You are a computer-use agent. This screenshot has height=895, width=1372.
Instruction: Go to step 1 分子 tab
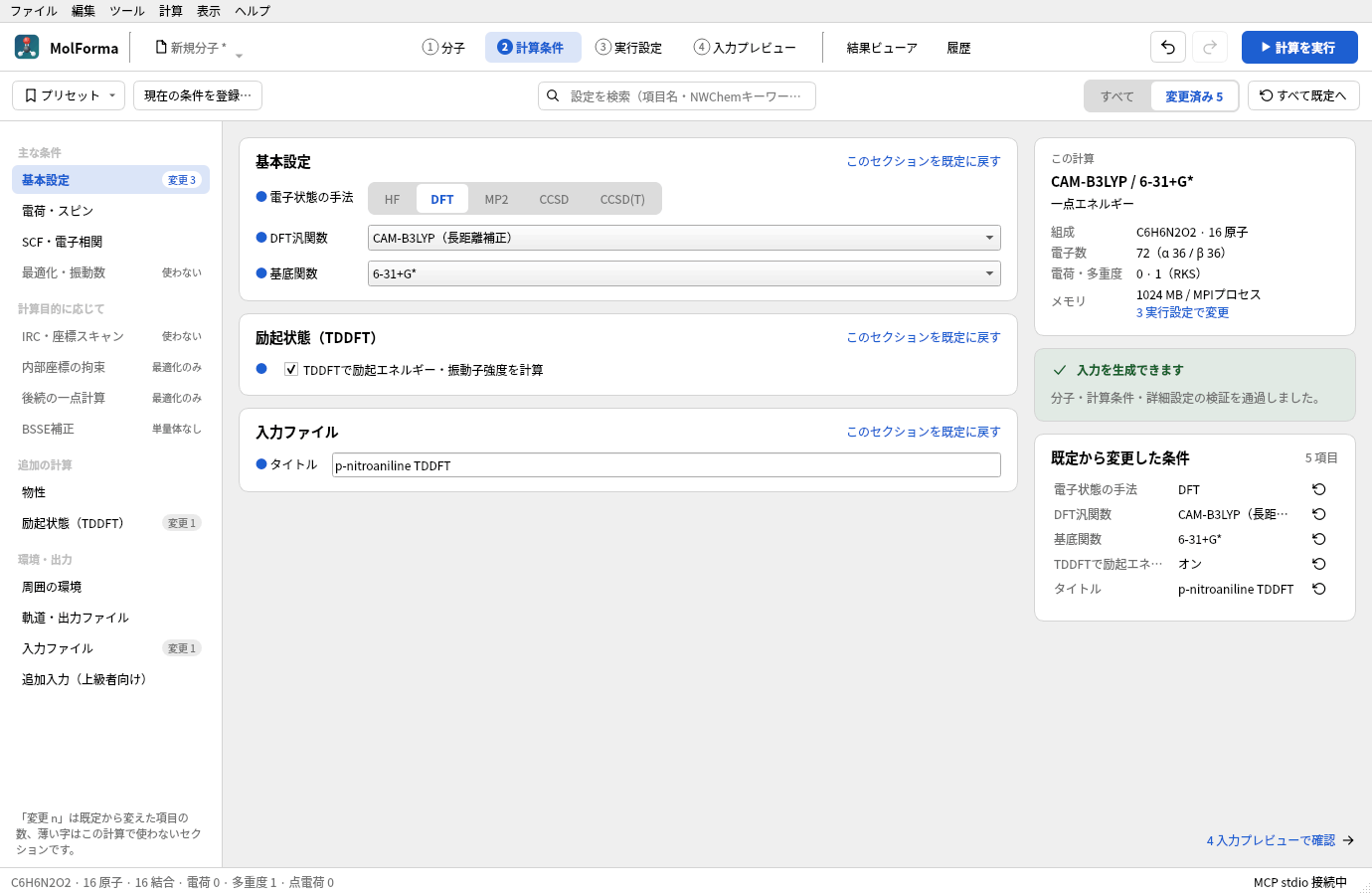[443, 47]
